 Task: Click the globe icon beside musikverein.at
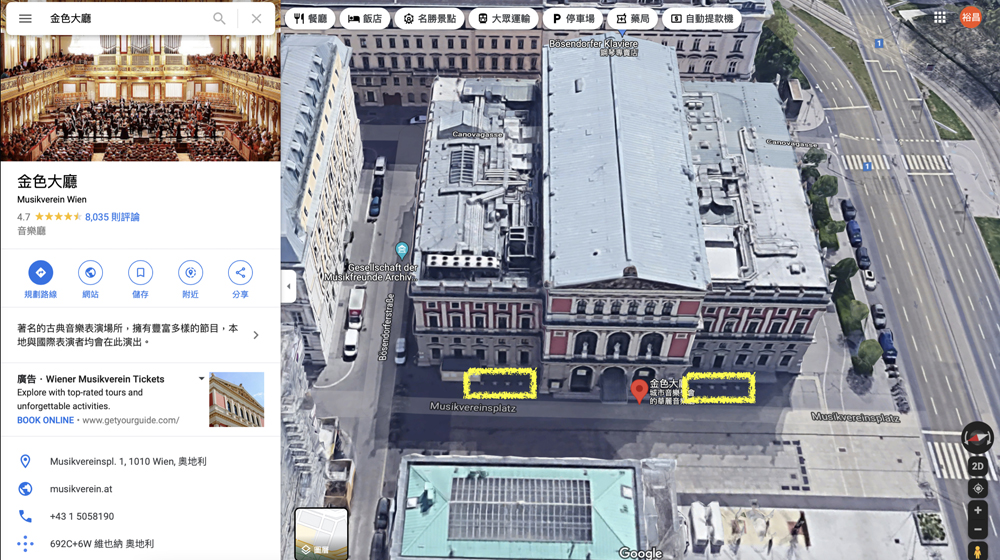pyautogui.click(x=25, y=489)
